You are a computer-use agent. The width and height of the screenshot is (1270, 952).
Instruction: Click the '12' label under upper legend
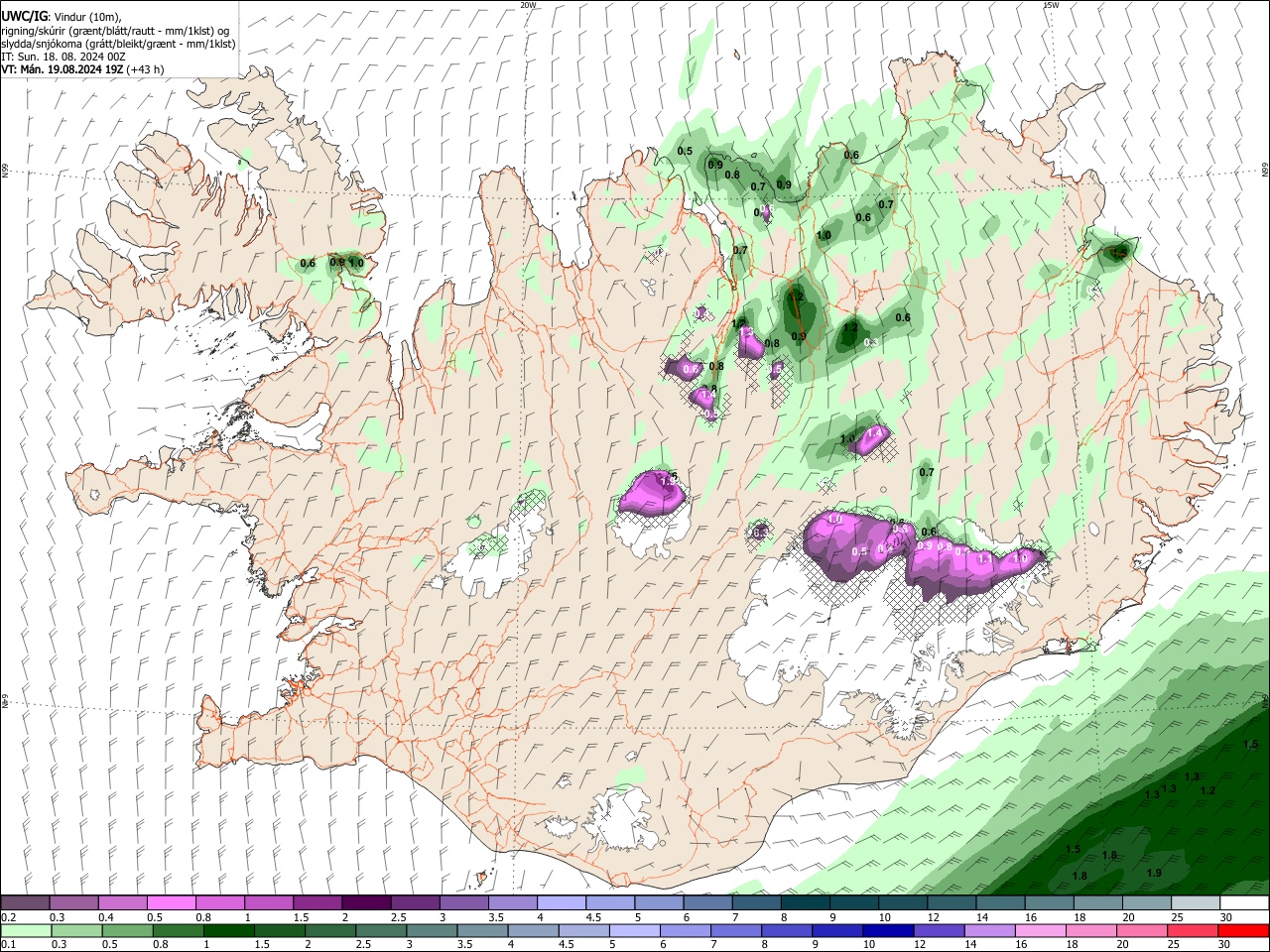tap(934, 917)
